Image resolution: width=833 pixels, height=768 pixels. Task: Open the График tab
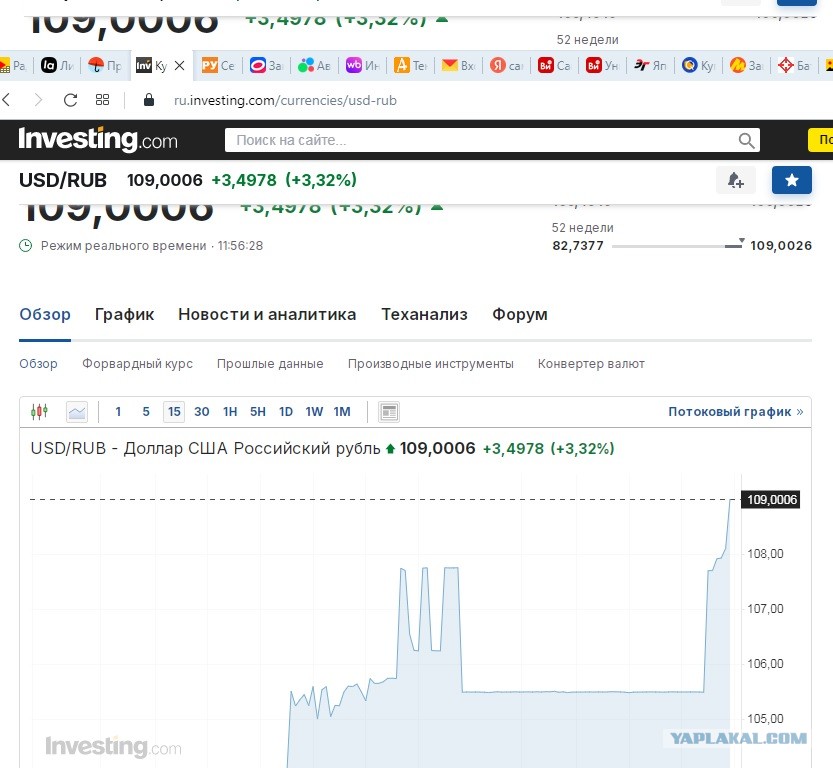pos(124,314)
